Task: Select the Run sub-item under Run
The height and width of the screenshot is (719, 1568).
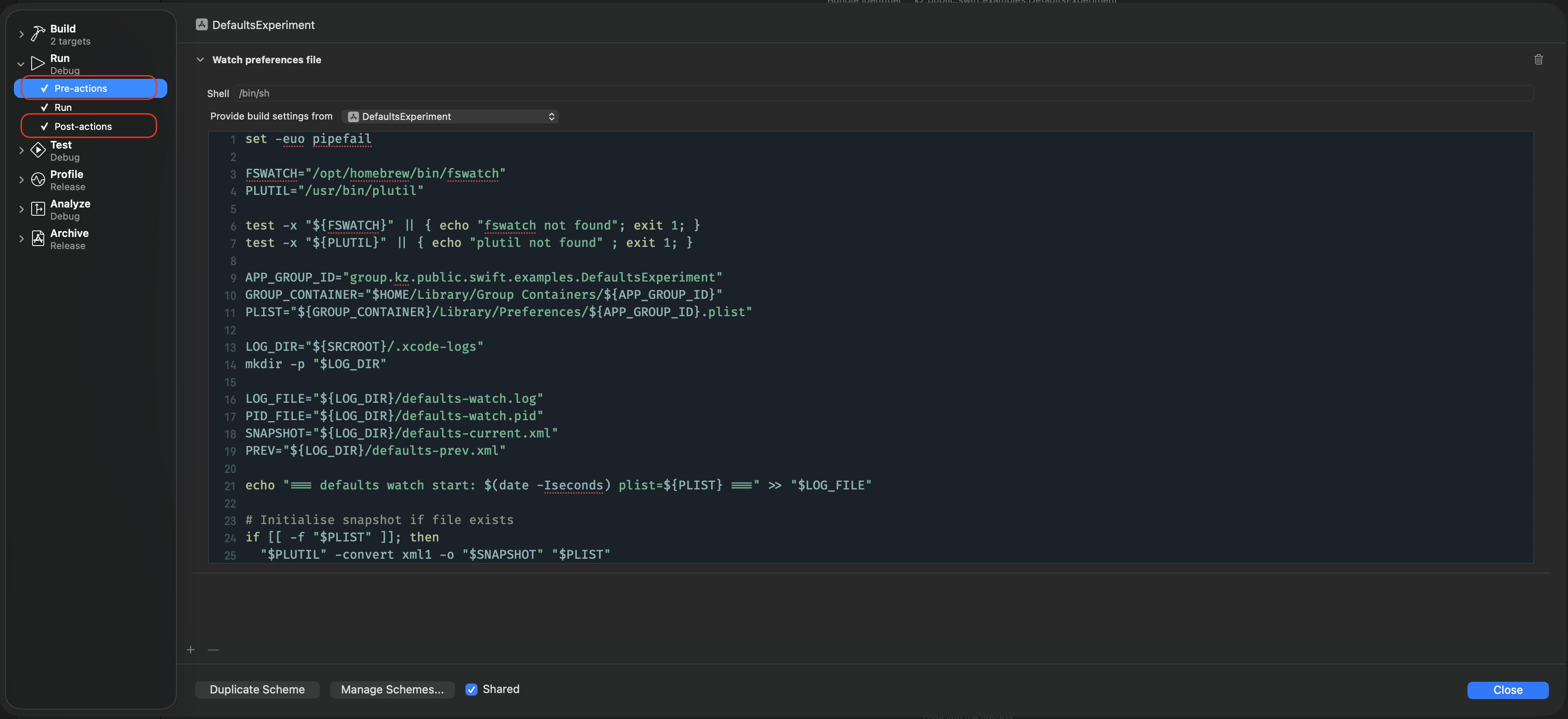Action: 63,108
